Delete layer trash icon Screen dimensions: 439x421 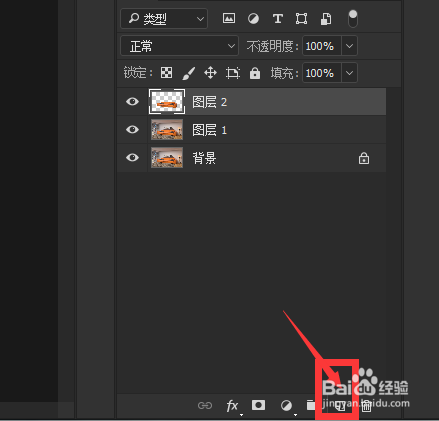(366, 406)
